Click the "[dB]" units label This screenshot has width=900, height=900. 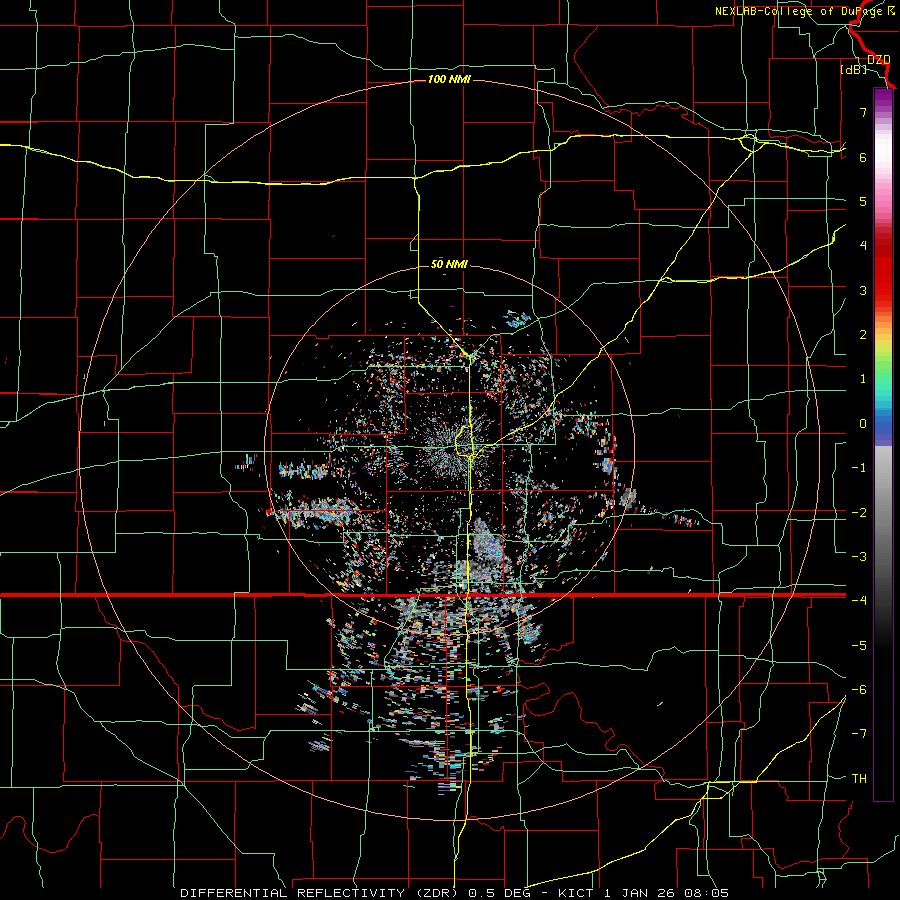854,69
